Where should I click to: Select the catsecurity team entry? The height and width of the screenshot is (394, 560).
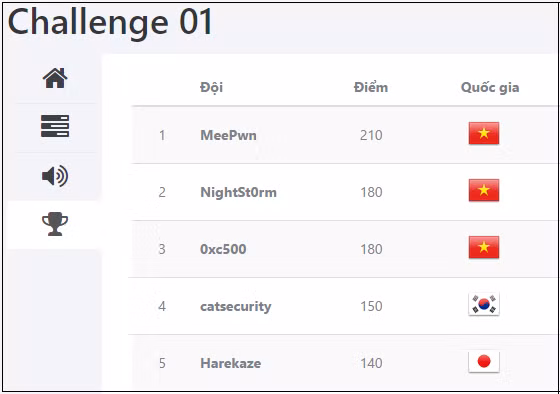236,306
